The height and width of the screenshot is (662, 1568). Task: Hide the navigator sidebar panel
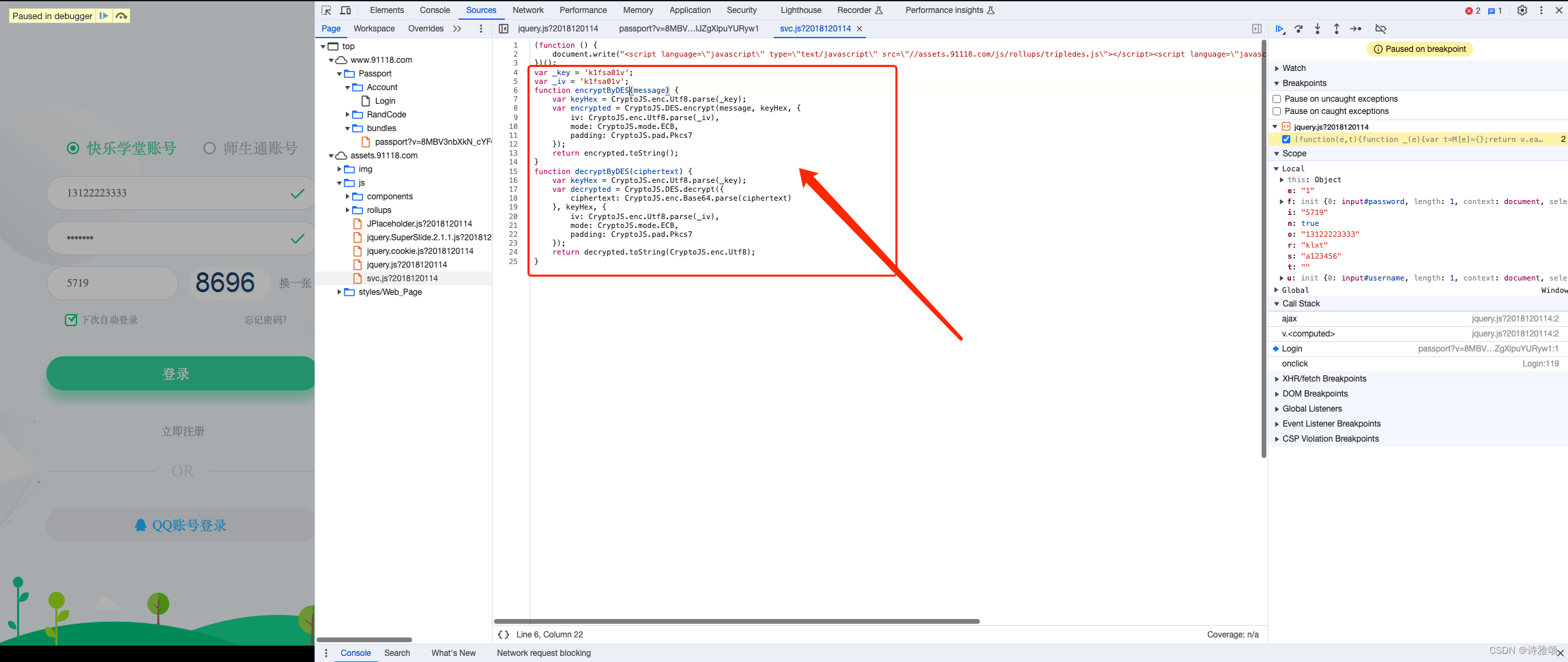point(504,29)
